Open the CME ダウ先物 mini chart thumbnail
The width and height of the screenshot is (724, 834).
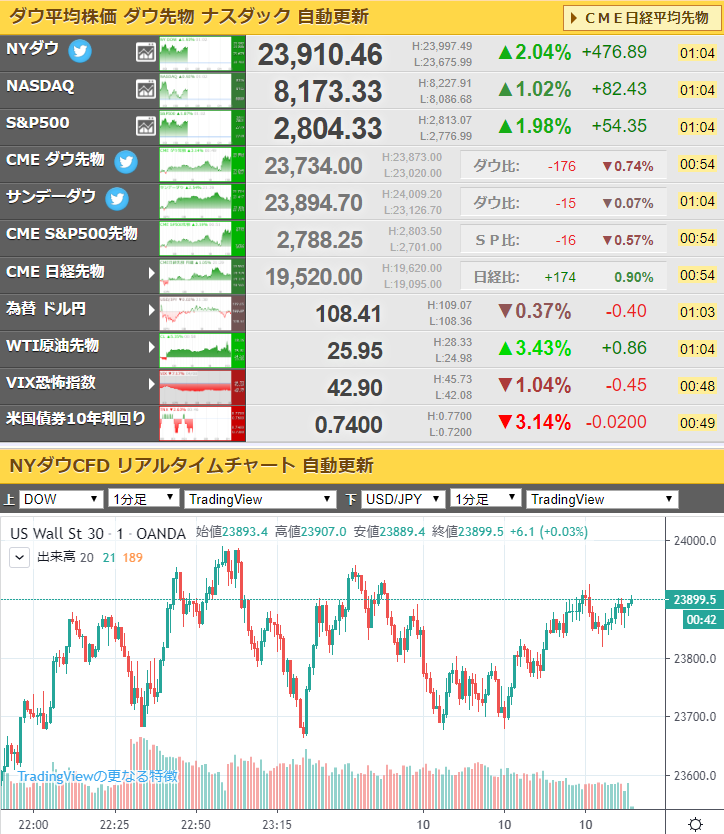202,164
